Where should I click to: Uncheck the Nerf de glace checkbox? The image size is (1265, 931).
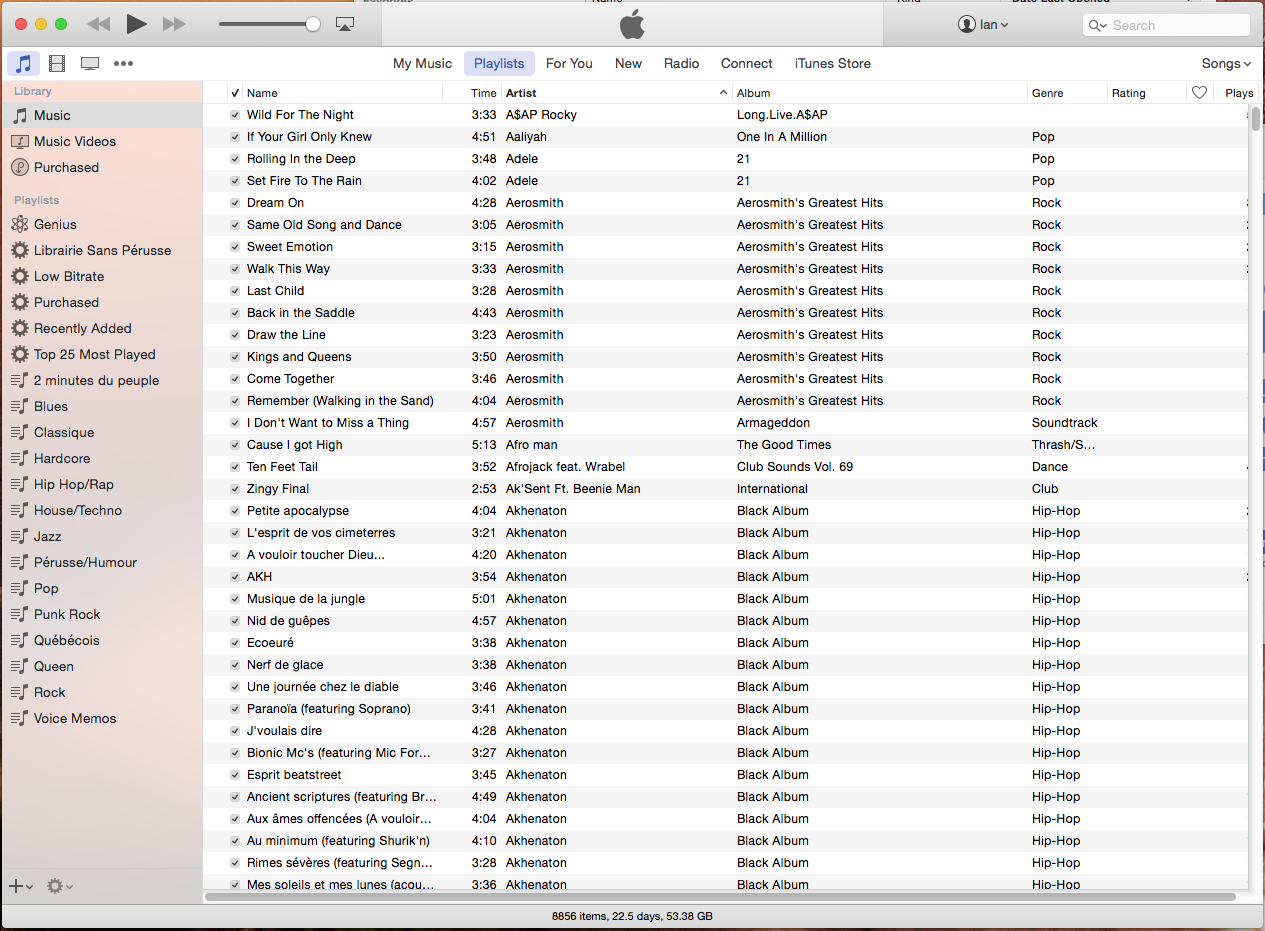point(235,665)
